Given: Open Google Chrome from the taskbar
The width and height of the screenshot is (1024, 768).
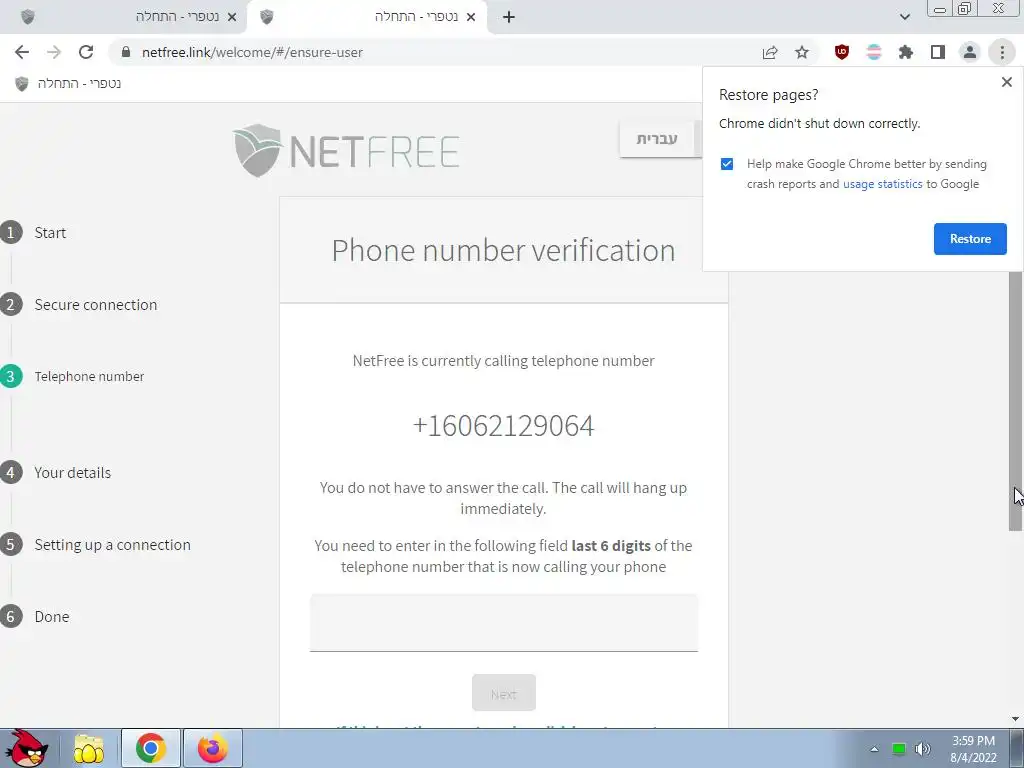Looking at the screenshot, I should pos(150,748).
